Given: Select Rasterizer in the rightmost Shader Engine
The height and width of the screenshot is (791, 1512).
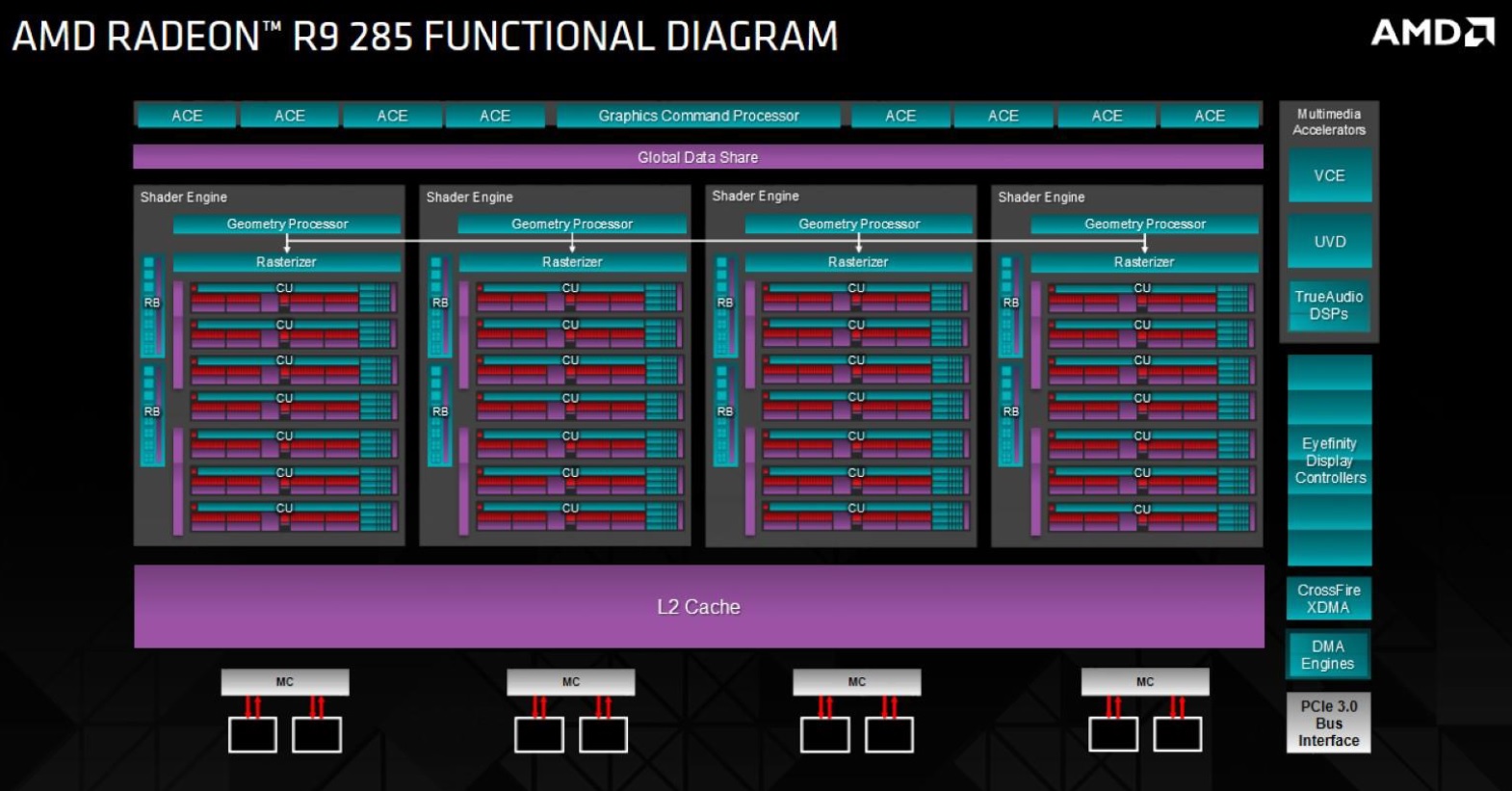Looking at the screenshot, I should pyautogui.click(x=1145, y=261).
